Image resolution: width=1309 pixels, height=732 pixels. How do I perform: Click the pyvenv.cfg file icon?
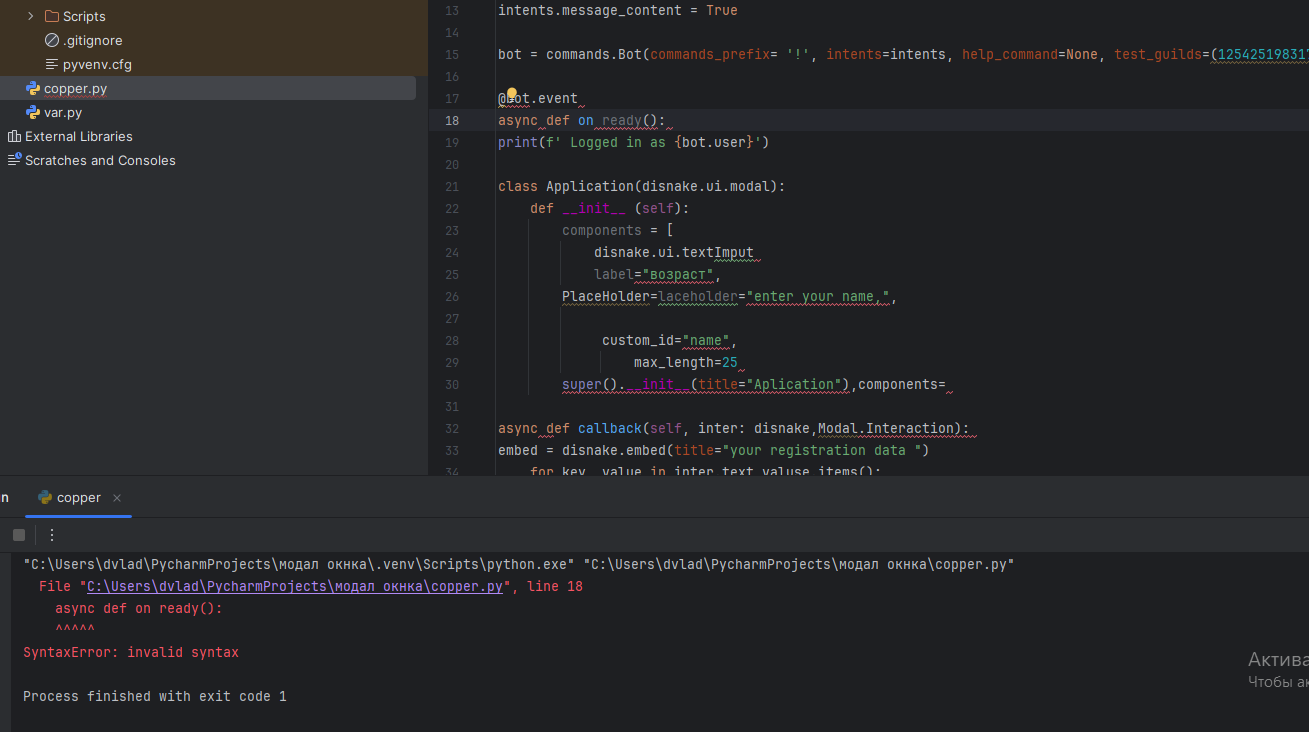pyautogui.click(x=53, y=65)
